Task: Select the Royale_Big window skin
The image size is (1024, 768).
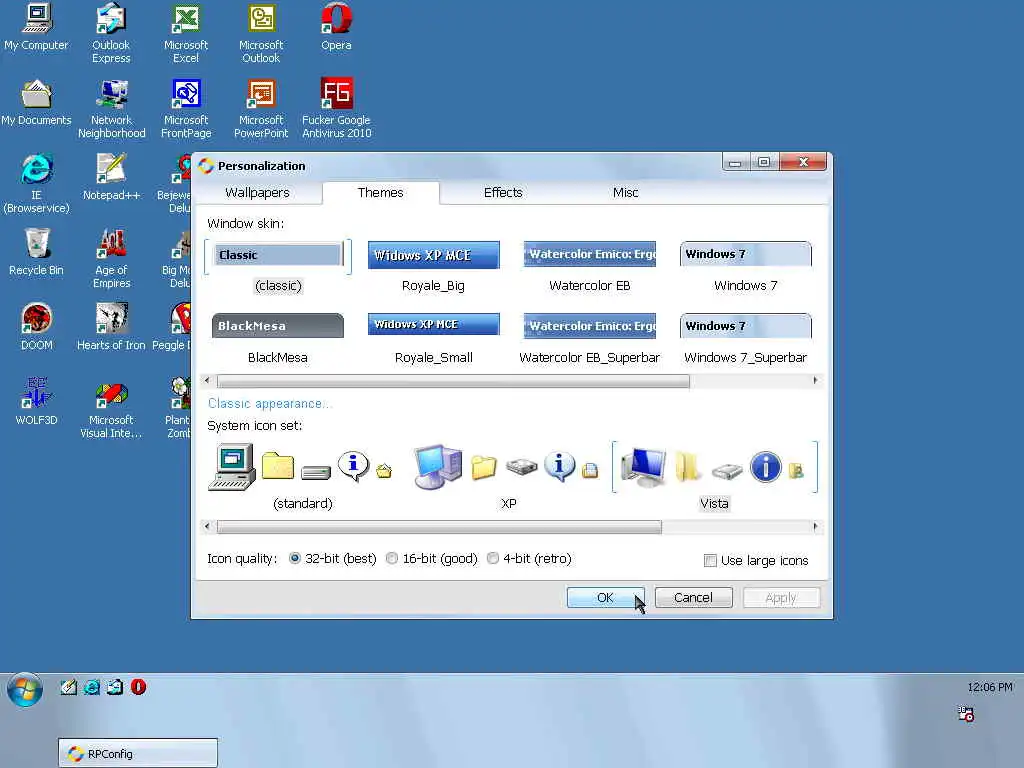Action: [434, 266]
